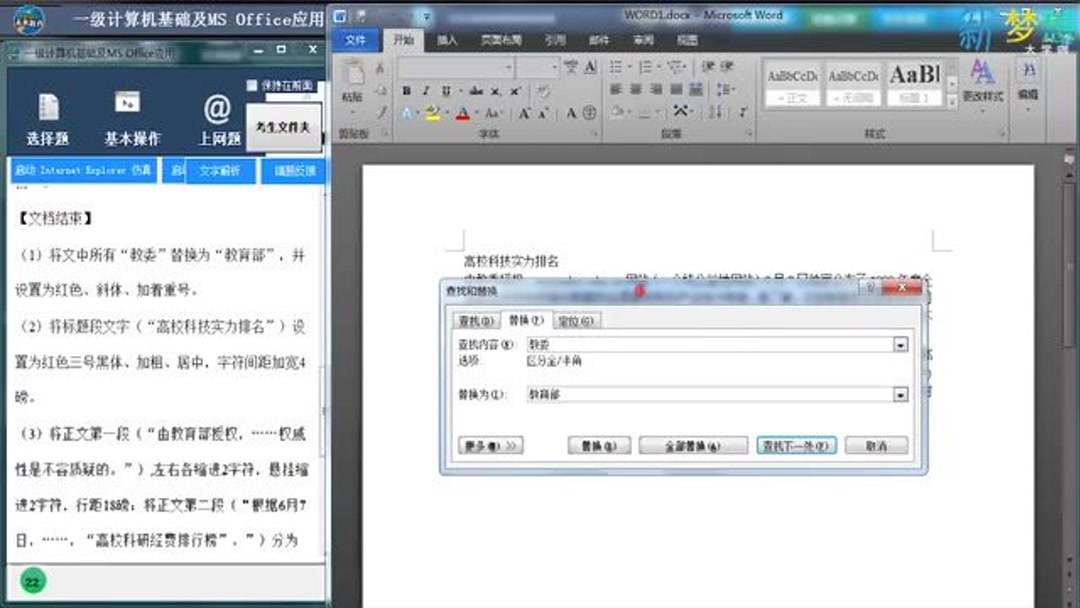Click the Format Painter icon under Paste
Image resolution: width=1080 pixels, height=608 pixels.
click(x=381, y=111)
